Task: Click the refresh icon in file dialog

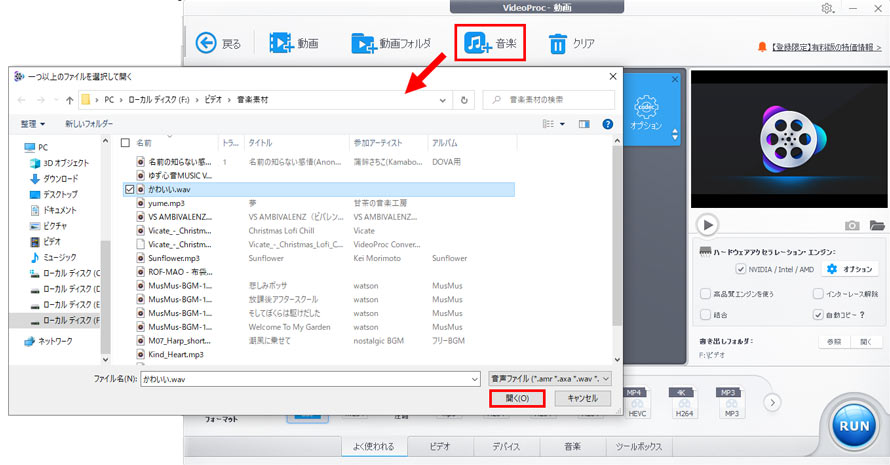Action: click(464, 100)
